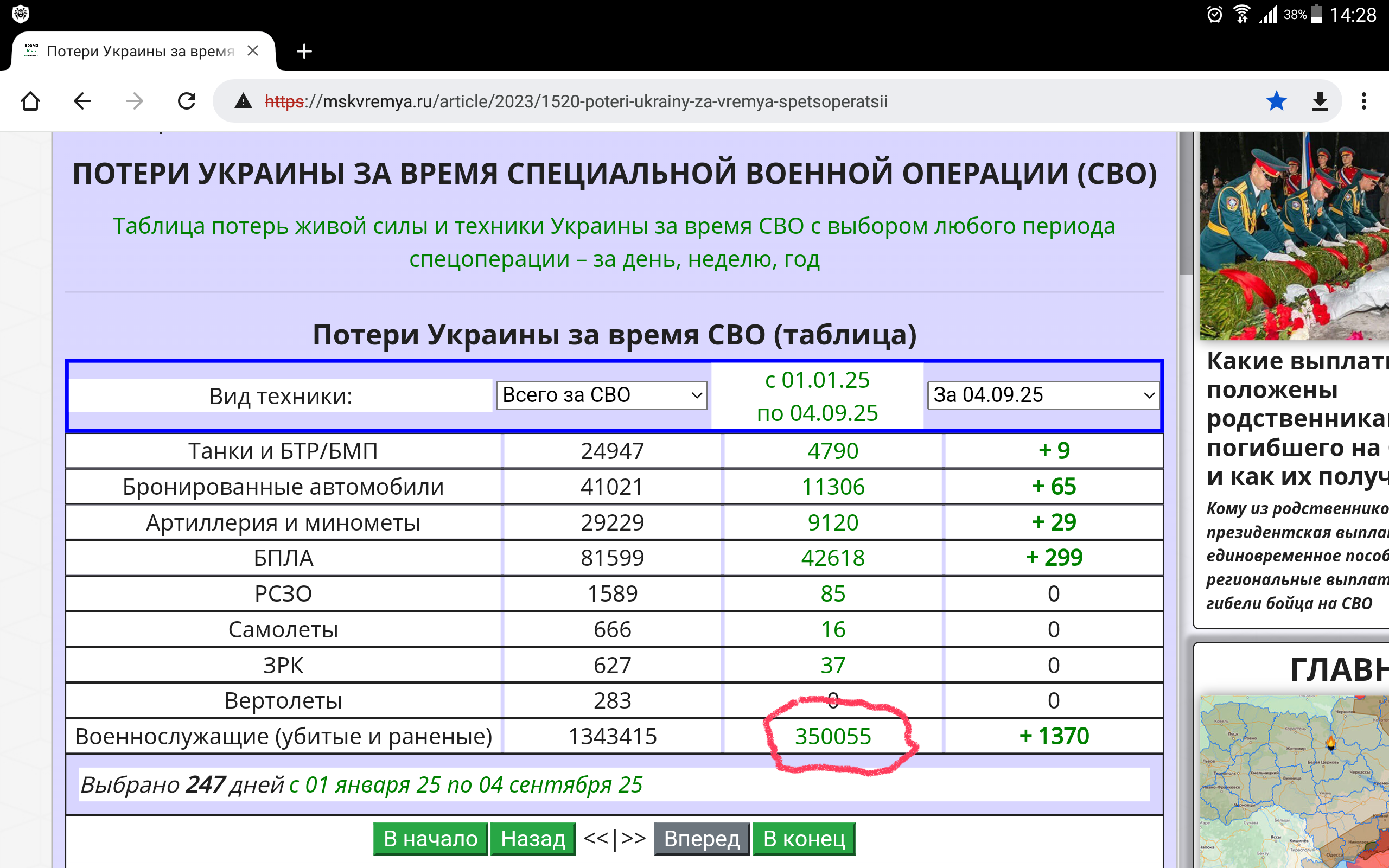Close the Потери Украины tab
Viewport: 1389px width, 868px height.
pos(252,50)
